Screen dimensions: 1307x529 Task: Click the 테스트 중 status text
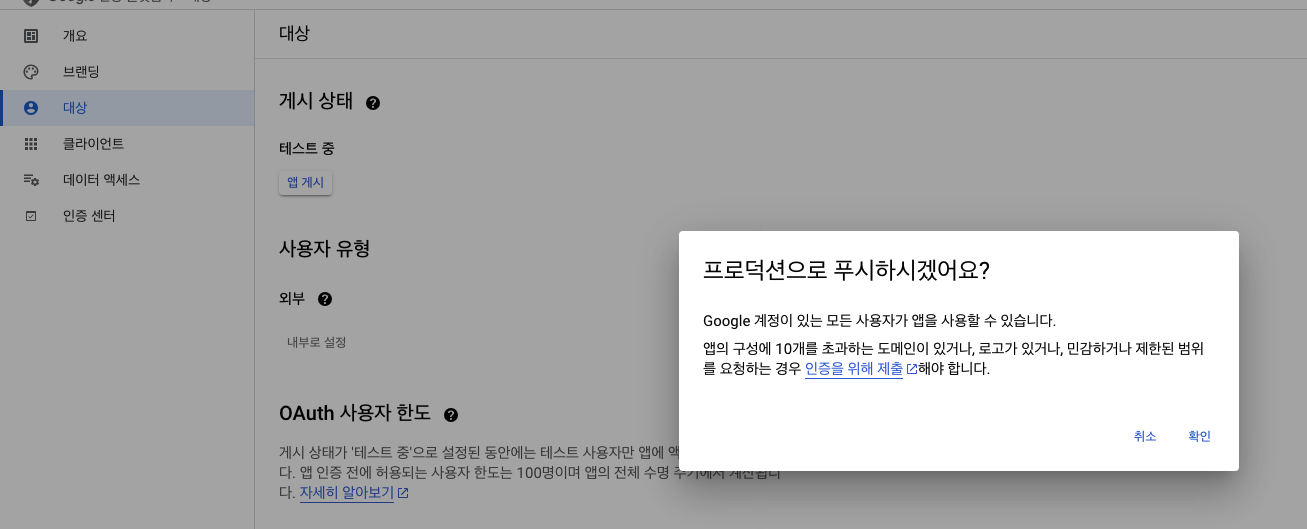click(307, 148)
